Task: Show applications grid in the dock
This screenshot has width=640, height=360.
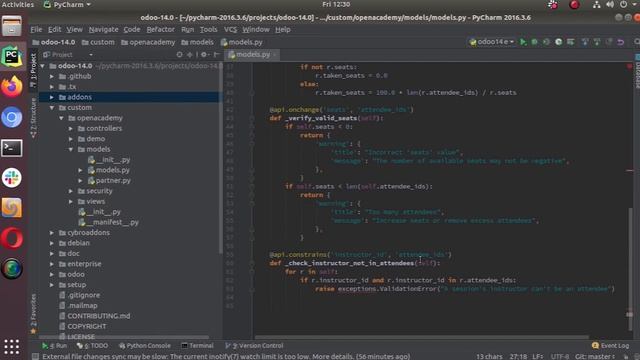Action: click(11, 347)
